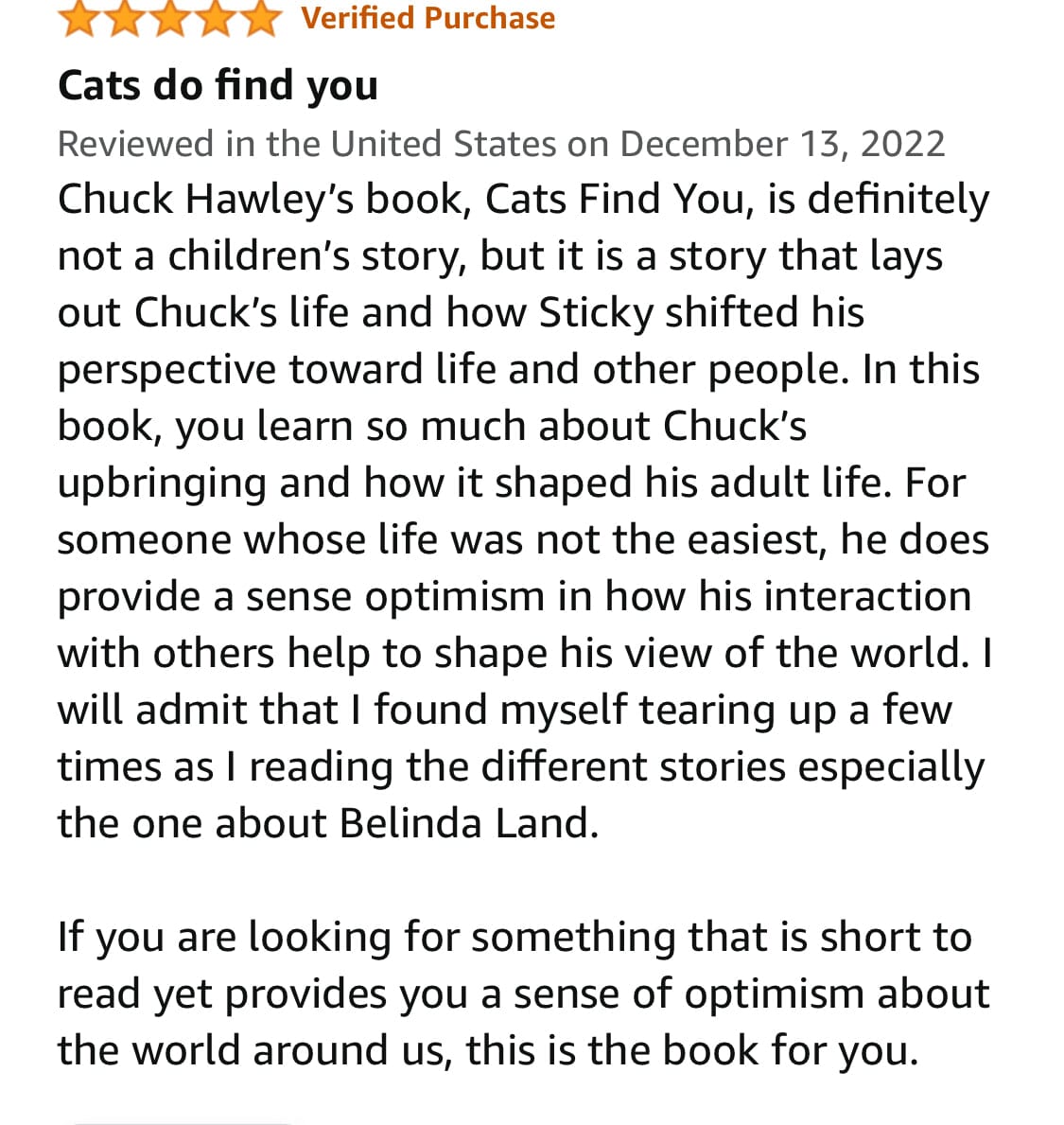Click the date 'December 13, 2022'
Screen dimensions: 1064x1125
[782, 144]
